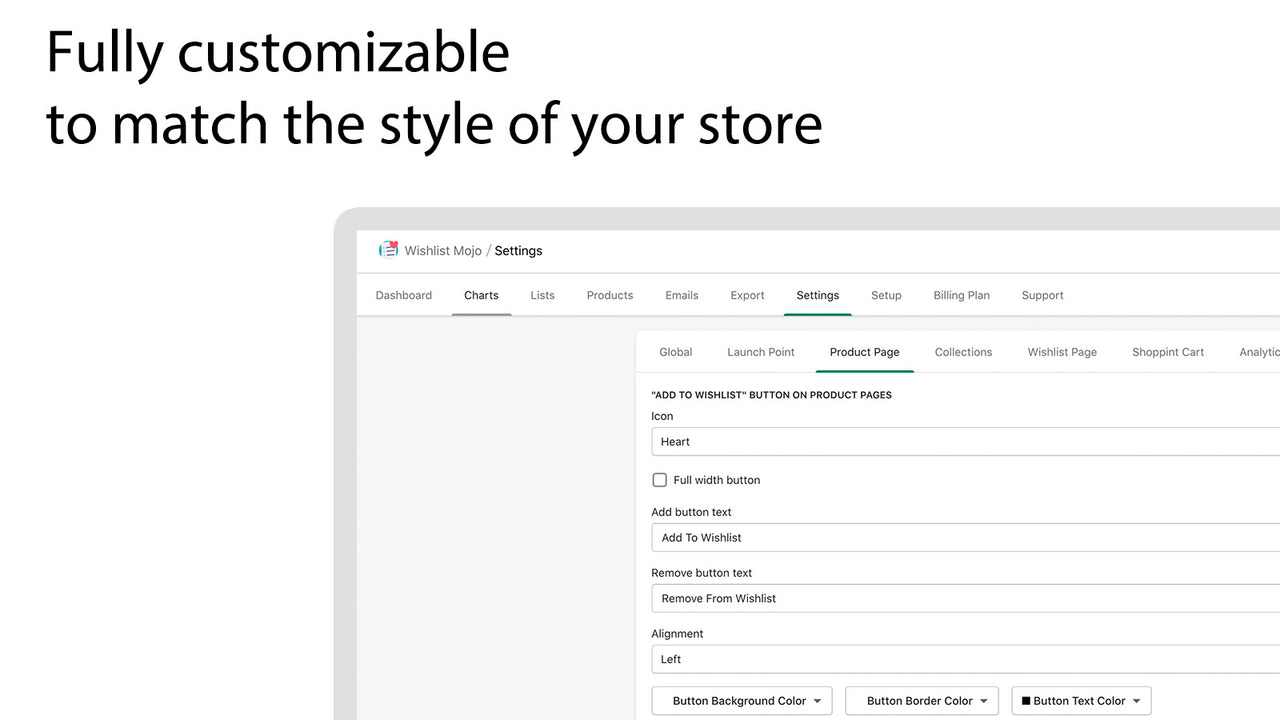Open the Wishlist Mojo breadcrumb link

point(443,251)
